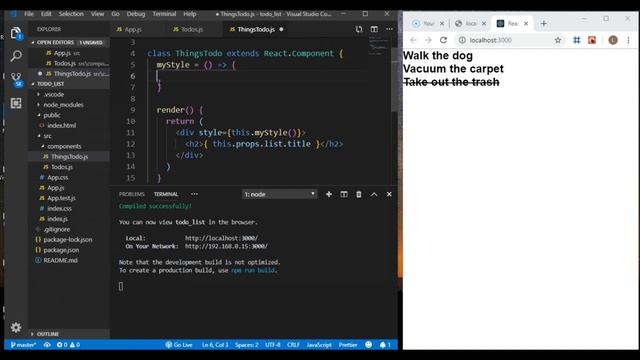This screenshot has width=640, height=360.
Task: Go back in the Chrome window
Action: 413,40
